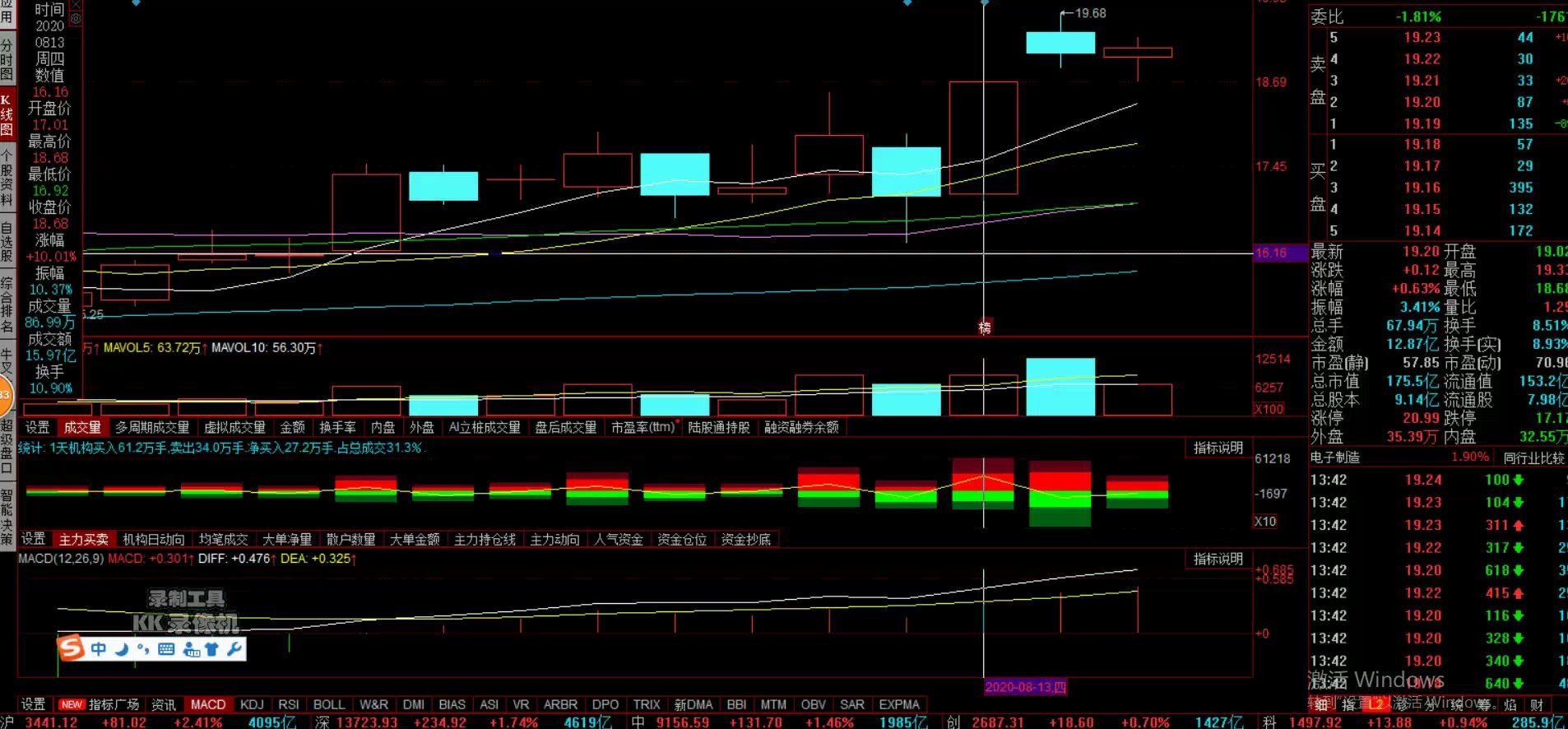Click the orange round badge on left sidebar
This screenshot has width=1568, height=729.
click(x=6, y=396)
